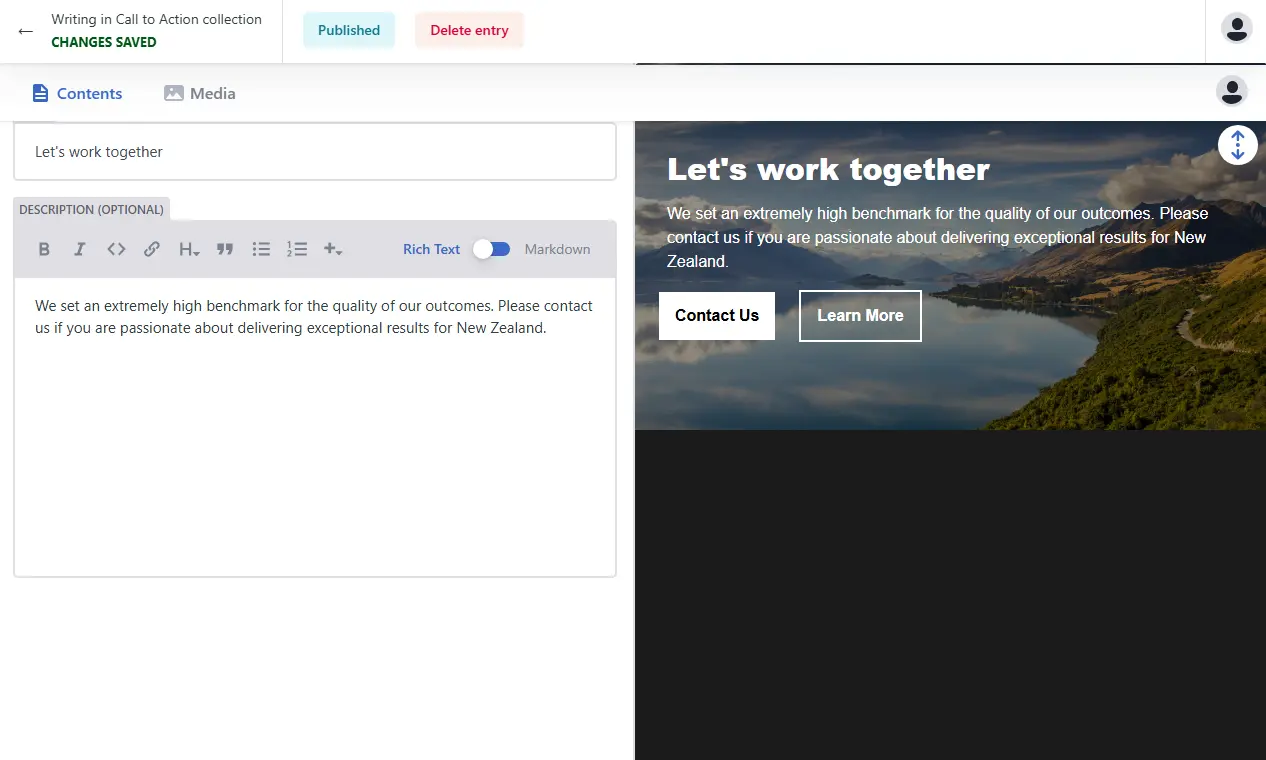Viewport: 1266px width, 760px height.
Task: Click into the title field "Let's work together"
Action: point(315,152)
